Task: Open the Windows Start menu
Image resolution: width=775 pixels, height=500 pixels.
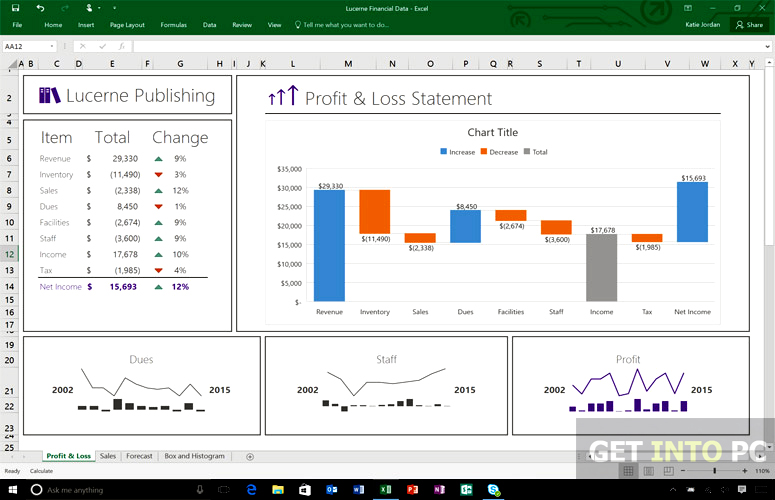Action: click(13, 490)
